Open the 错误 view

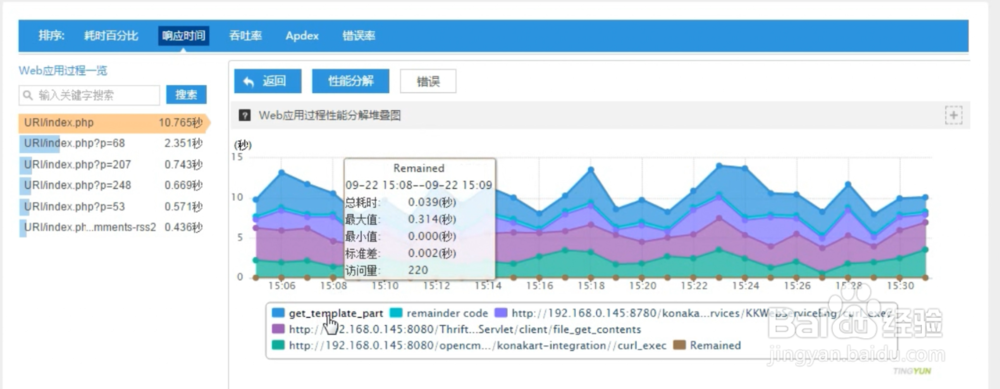[428, 81]
